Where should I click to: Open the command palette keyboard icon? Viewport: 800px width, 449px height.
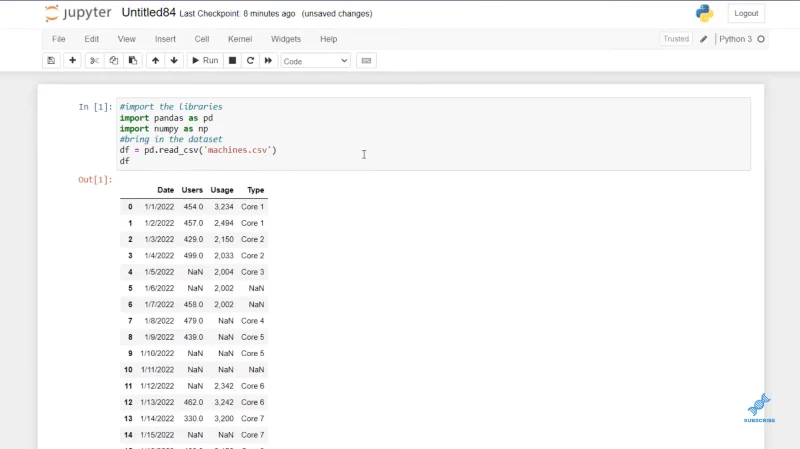point(366,61)
